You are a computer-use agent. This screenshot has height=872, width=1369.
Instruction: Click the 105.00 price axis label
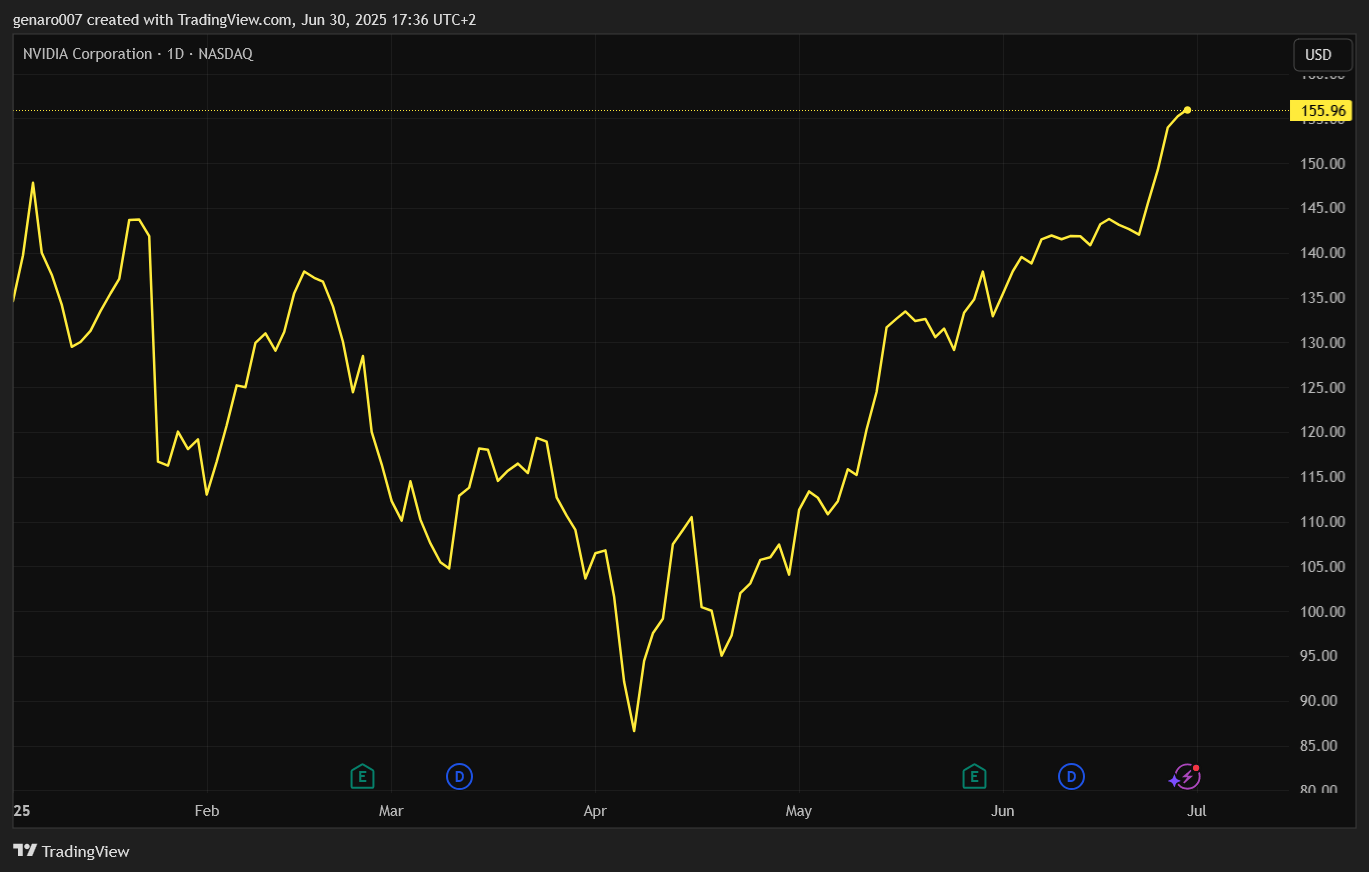tap(1324, 567)
